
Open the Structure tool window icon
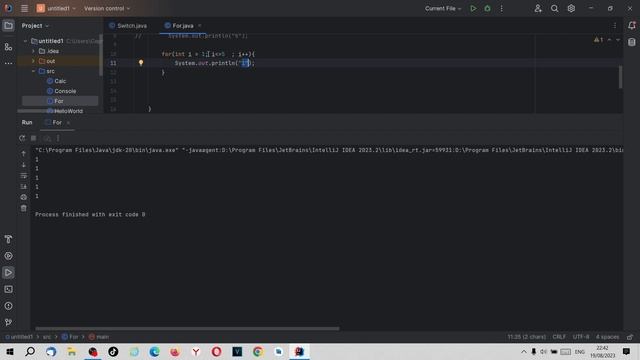coord(8,47)
